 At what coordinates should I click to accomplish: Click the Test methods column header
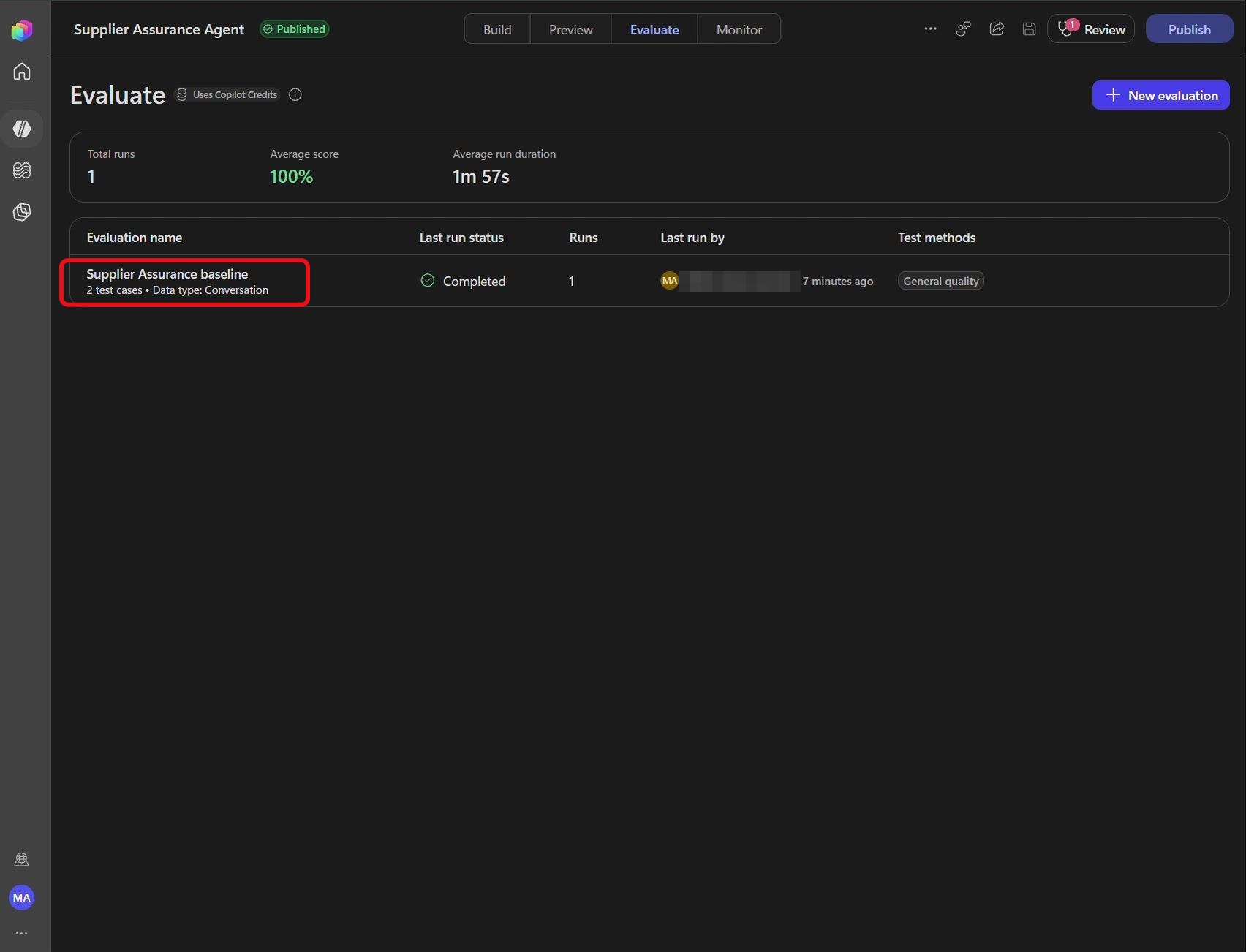tap(937, 238)
